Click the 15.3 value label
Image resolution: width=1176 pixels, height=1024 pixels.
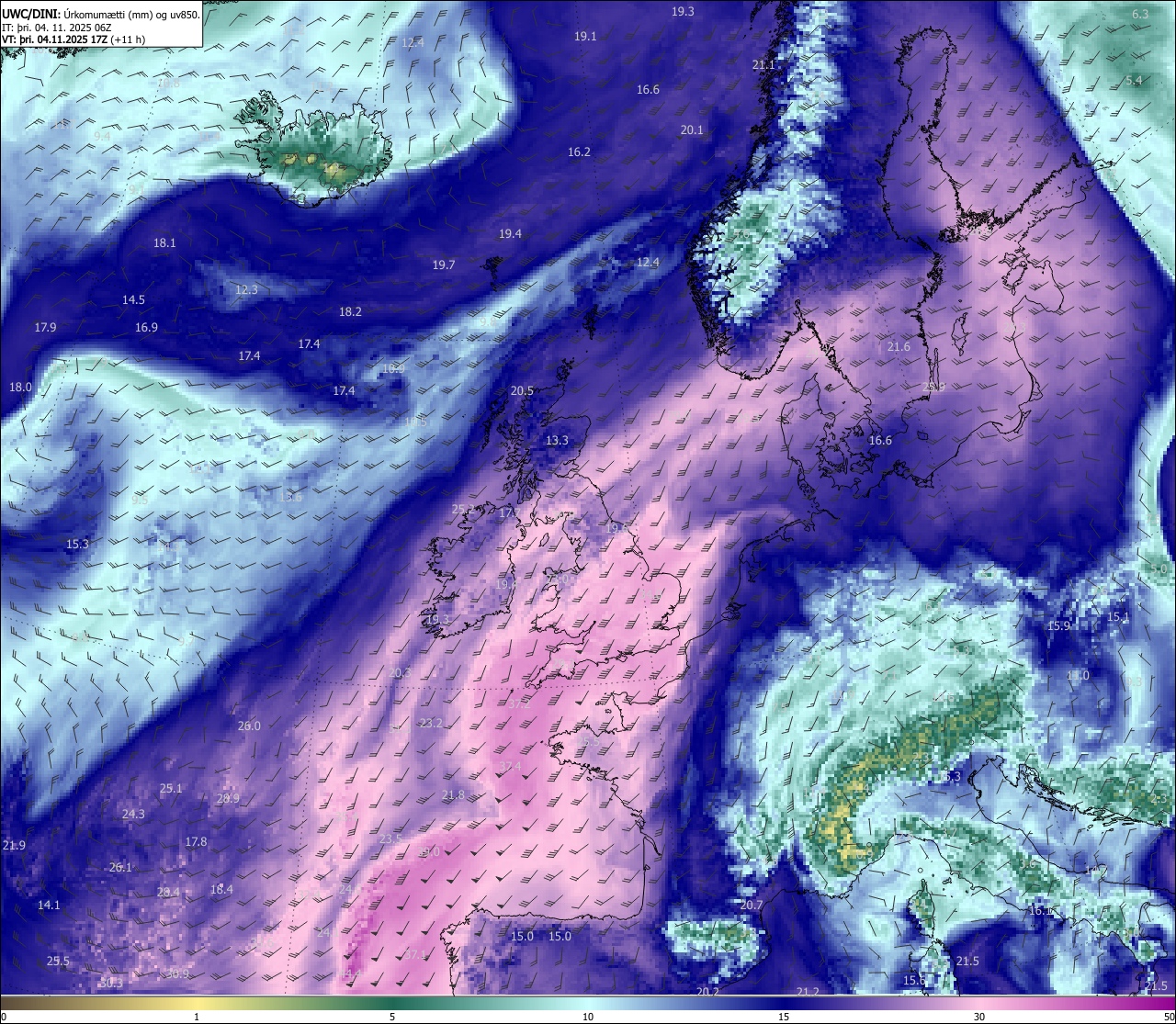[x=77, y=544]
